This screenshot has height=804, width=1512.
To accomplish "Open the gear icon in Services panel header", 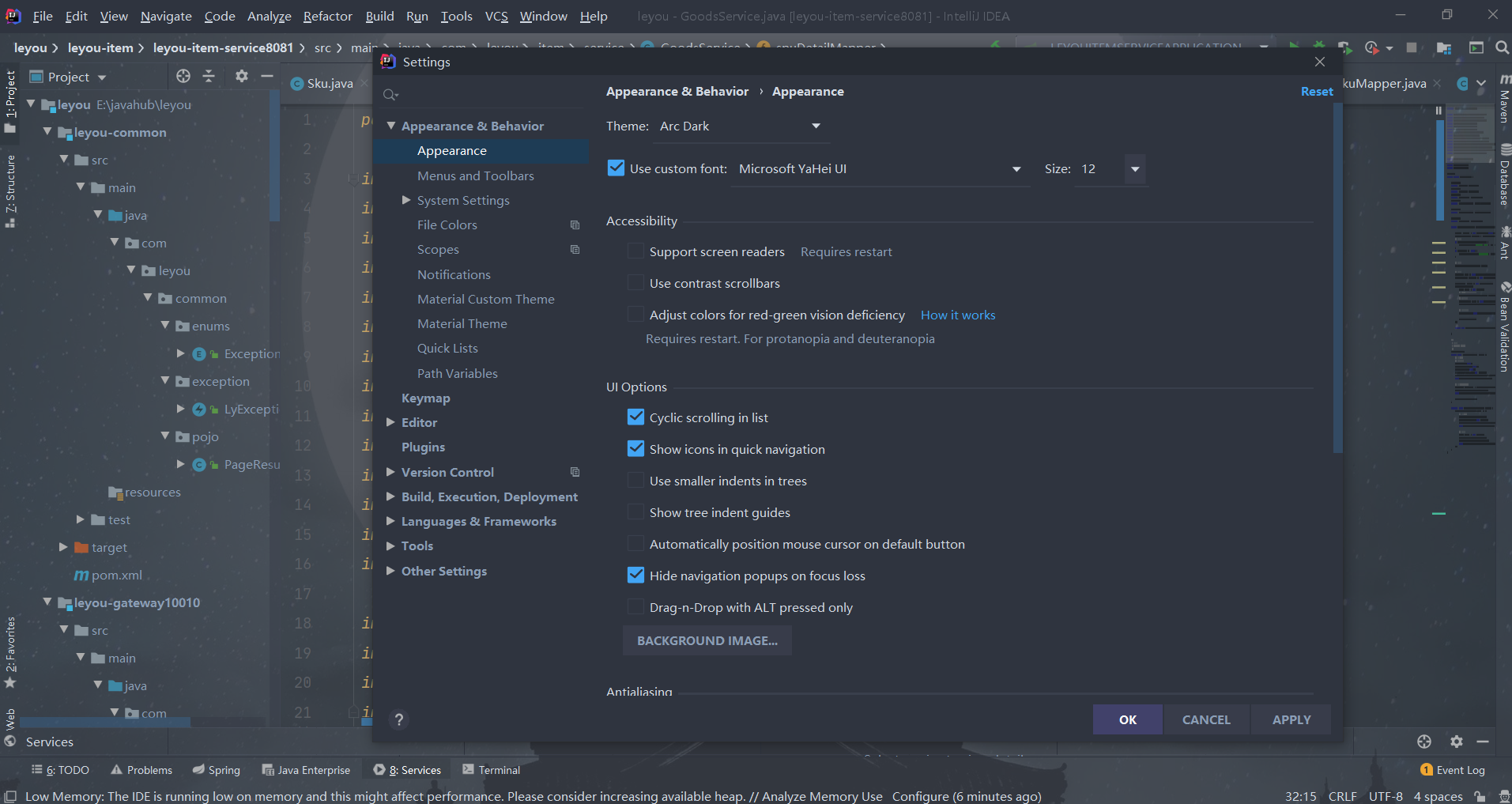I will pos(1457,742).
